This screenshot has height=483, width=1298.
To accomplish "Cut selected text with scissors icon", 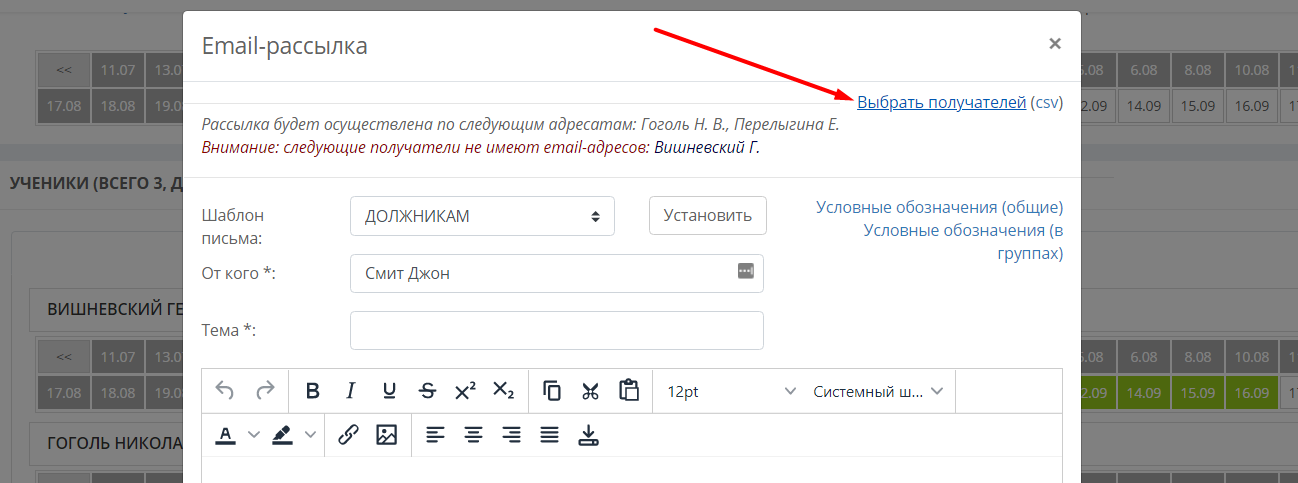I will pos(590,391).
